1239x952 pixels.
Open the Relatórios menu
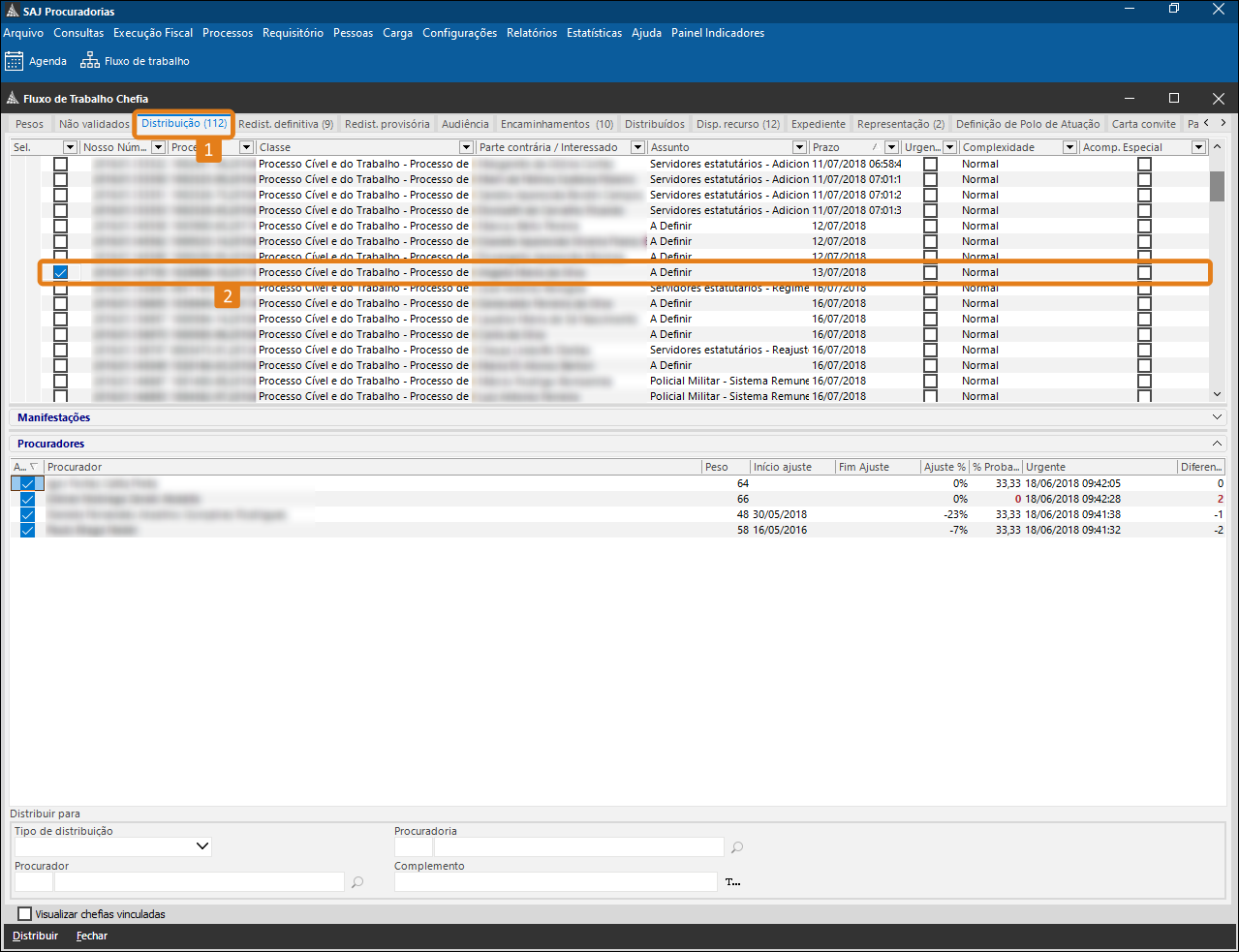pyautogui.click(x=532, y=33)
